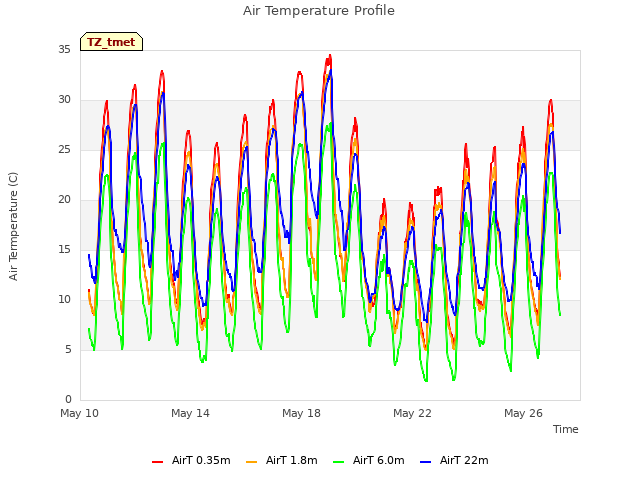Click the 10 y-axis tick label
The image size is (640, 480).
64,300
